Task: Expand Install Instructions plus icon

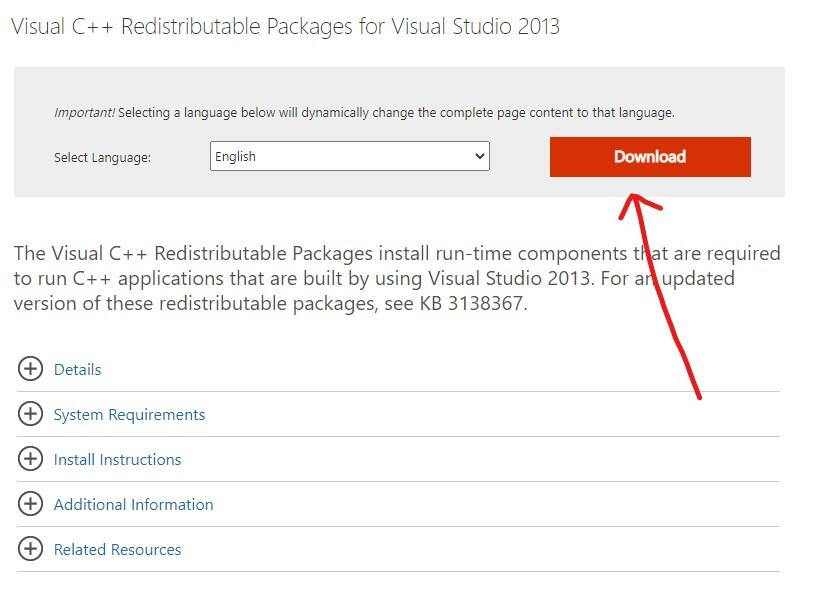Action: 30,459
